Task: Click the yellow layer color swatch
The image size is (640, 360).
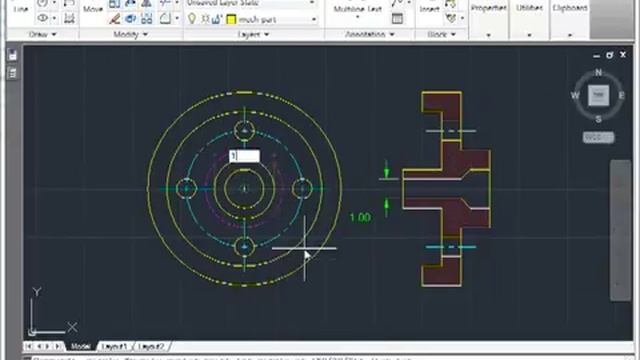Action: (231, 19)
